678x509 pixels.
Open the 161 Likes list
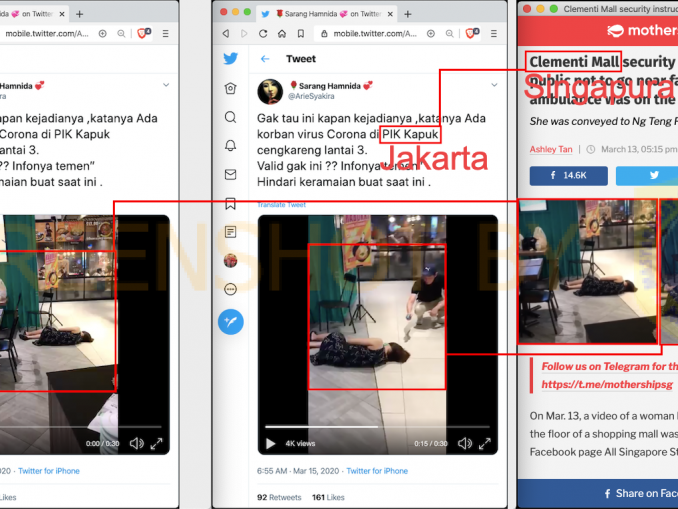[328, 497]
